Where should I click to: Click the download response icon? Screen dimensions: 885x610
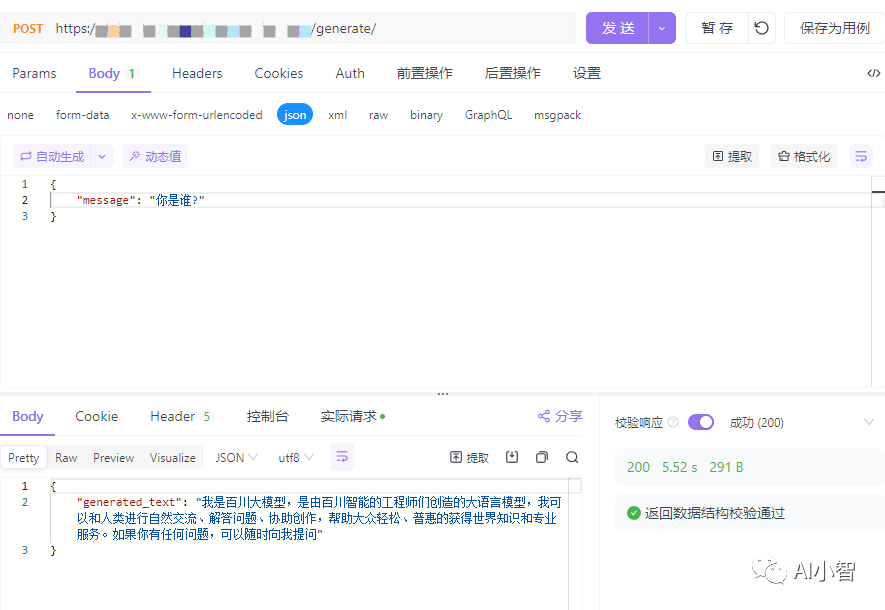[x=512, y=457]
